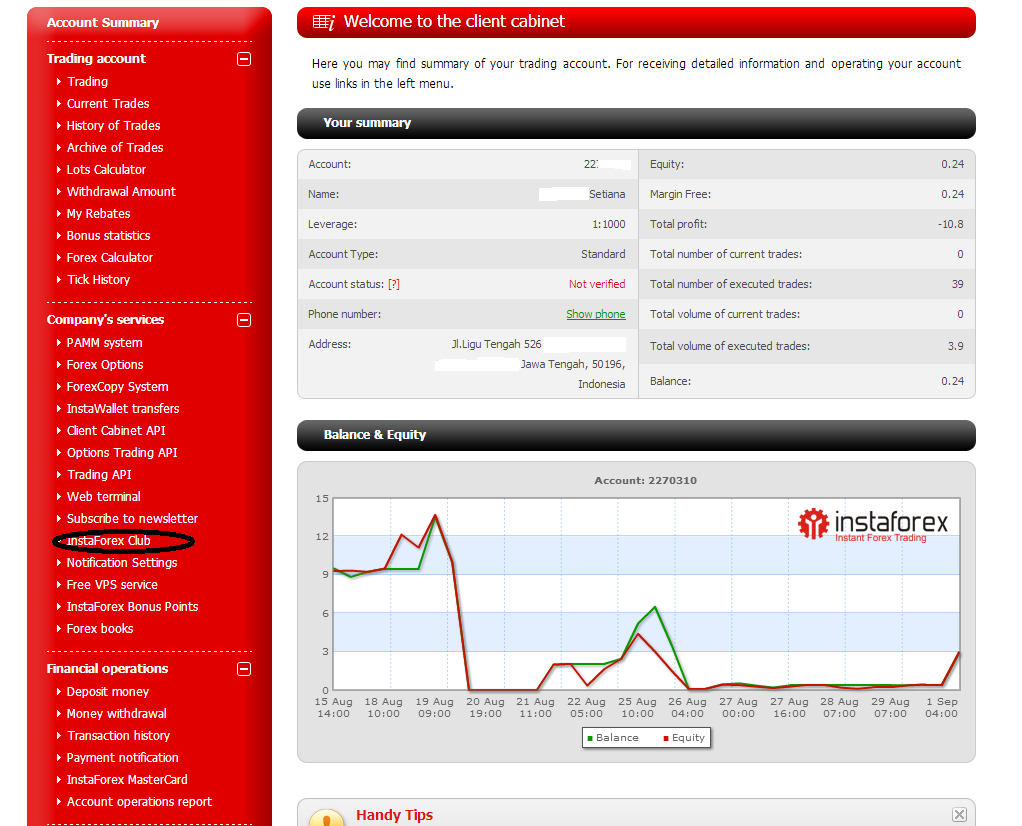Launch the Web terminal

(104, 497)
